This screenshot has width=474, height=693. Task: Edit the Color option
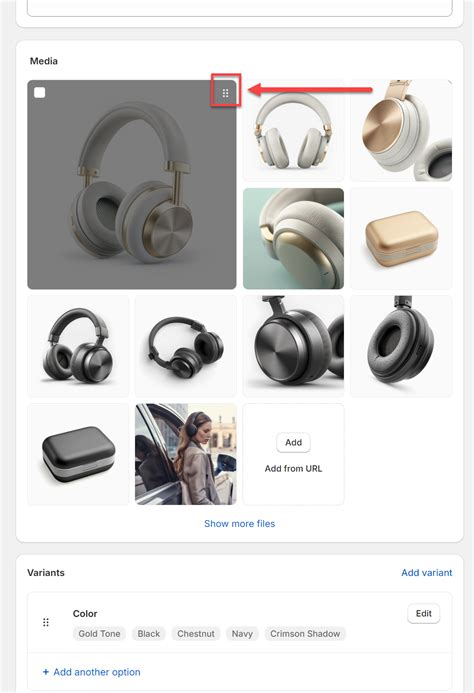pos(424,613)
